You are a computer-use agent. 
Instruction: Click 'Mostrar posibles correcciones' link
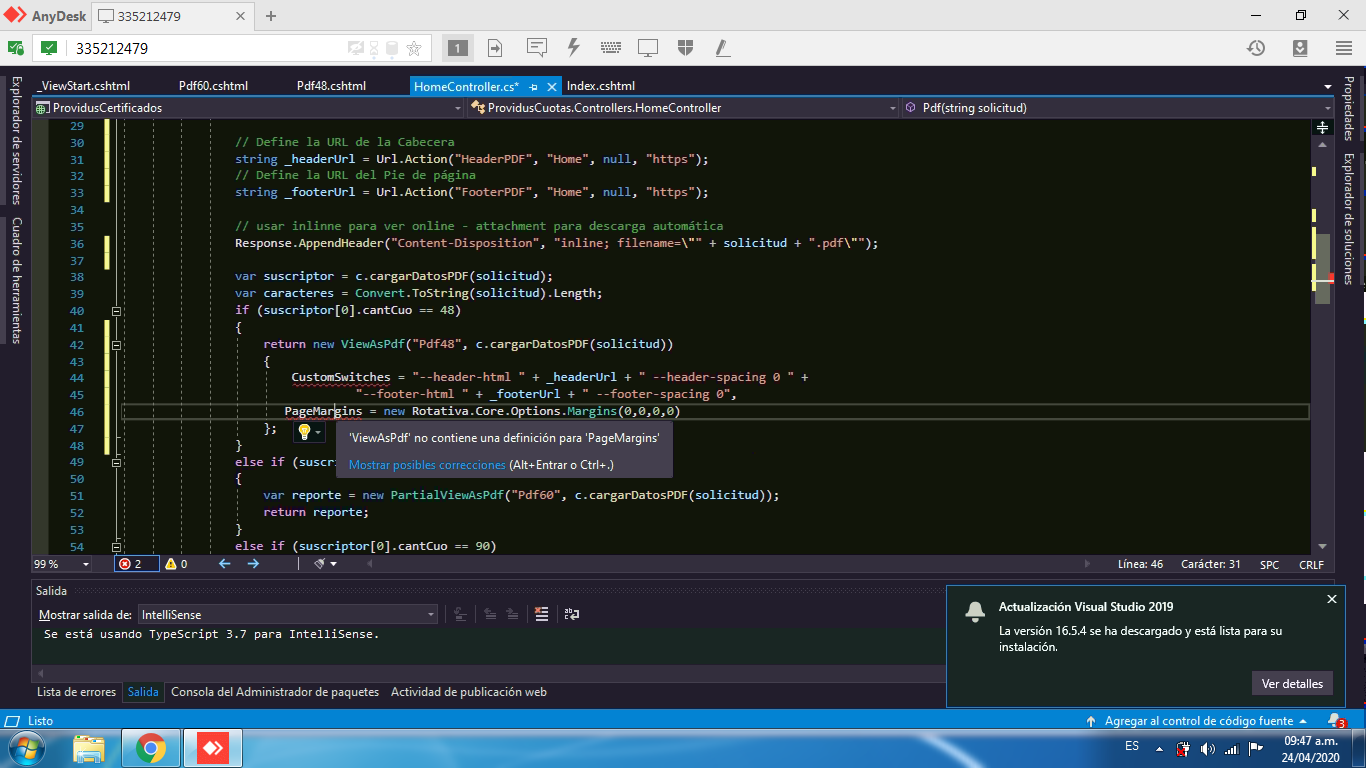click(x=427, y=465)
